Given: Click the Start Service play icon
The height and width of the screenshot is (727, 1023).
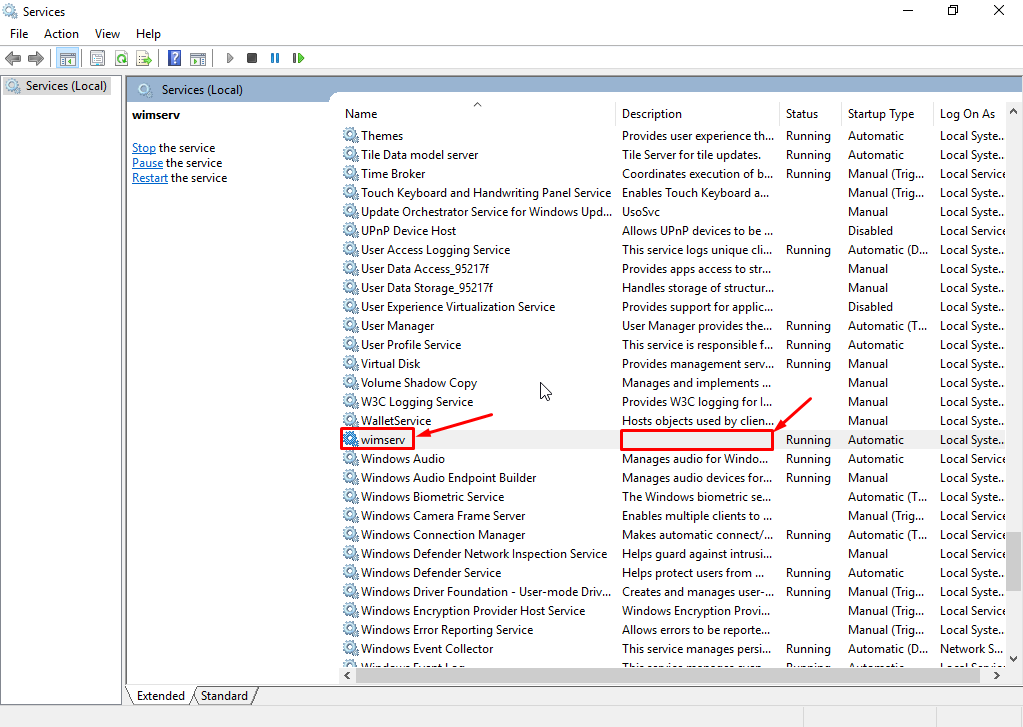Looking at the screenshot, I should point(230,58).
